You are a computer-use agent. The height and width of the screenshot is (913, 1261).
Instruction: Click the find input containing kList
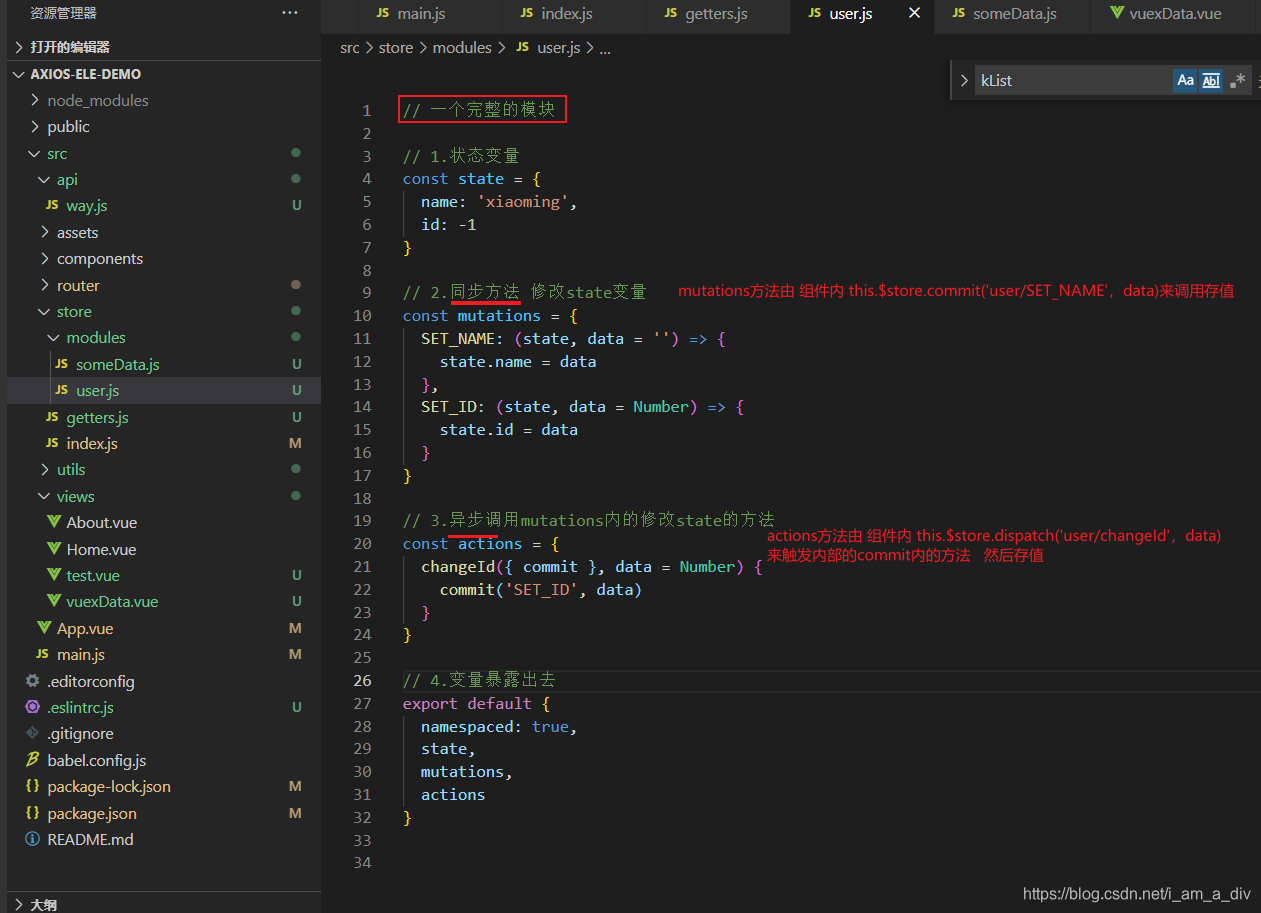(x=1072, y=81)
